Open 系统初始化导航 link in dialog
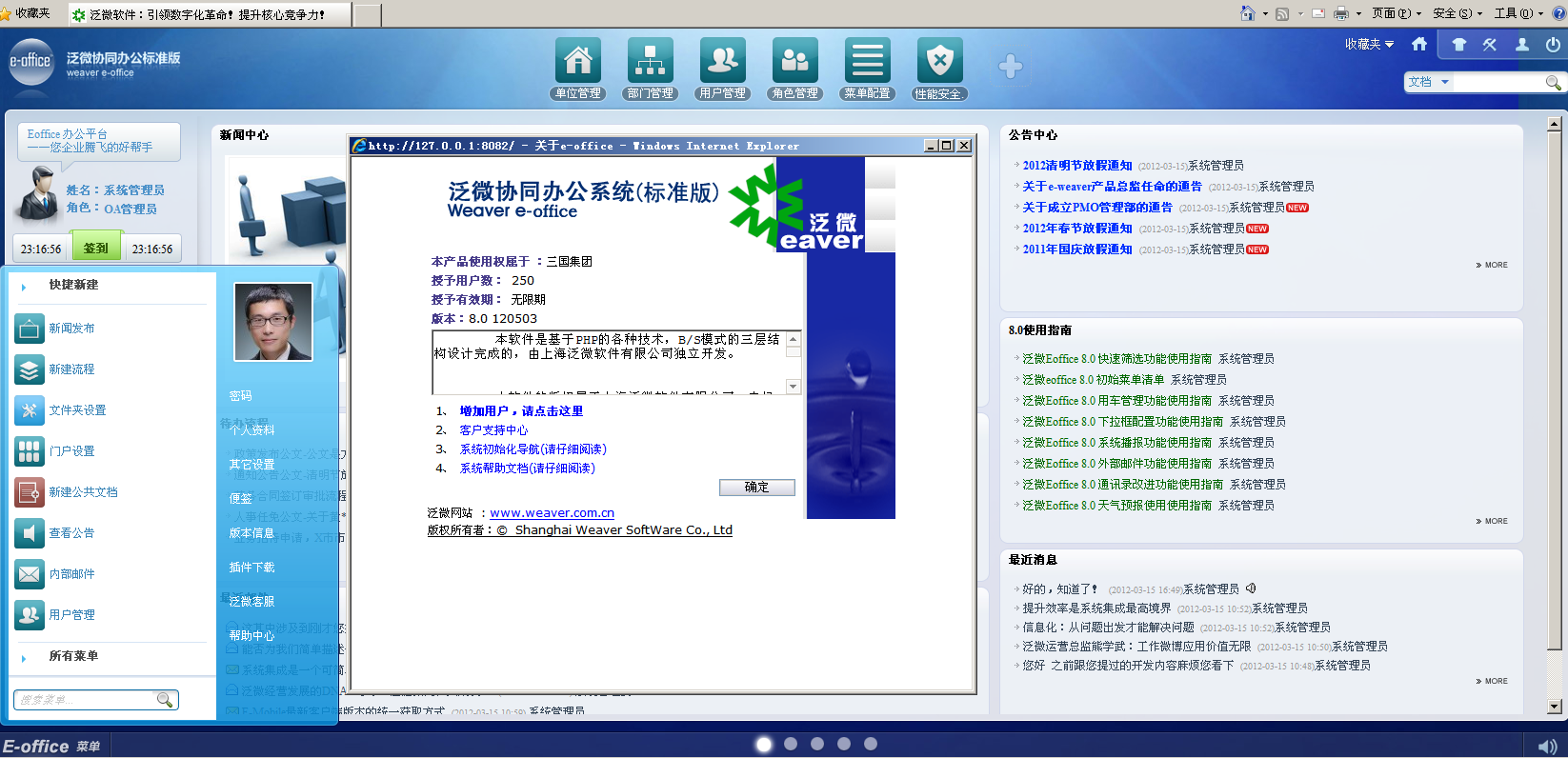The height and width of the screenshot is (758, 1568). pyautogui.click(x=533, y=449)
